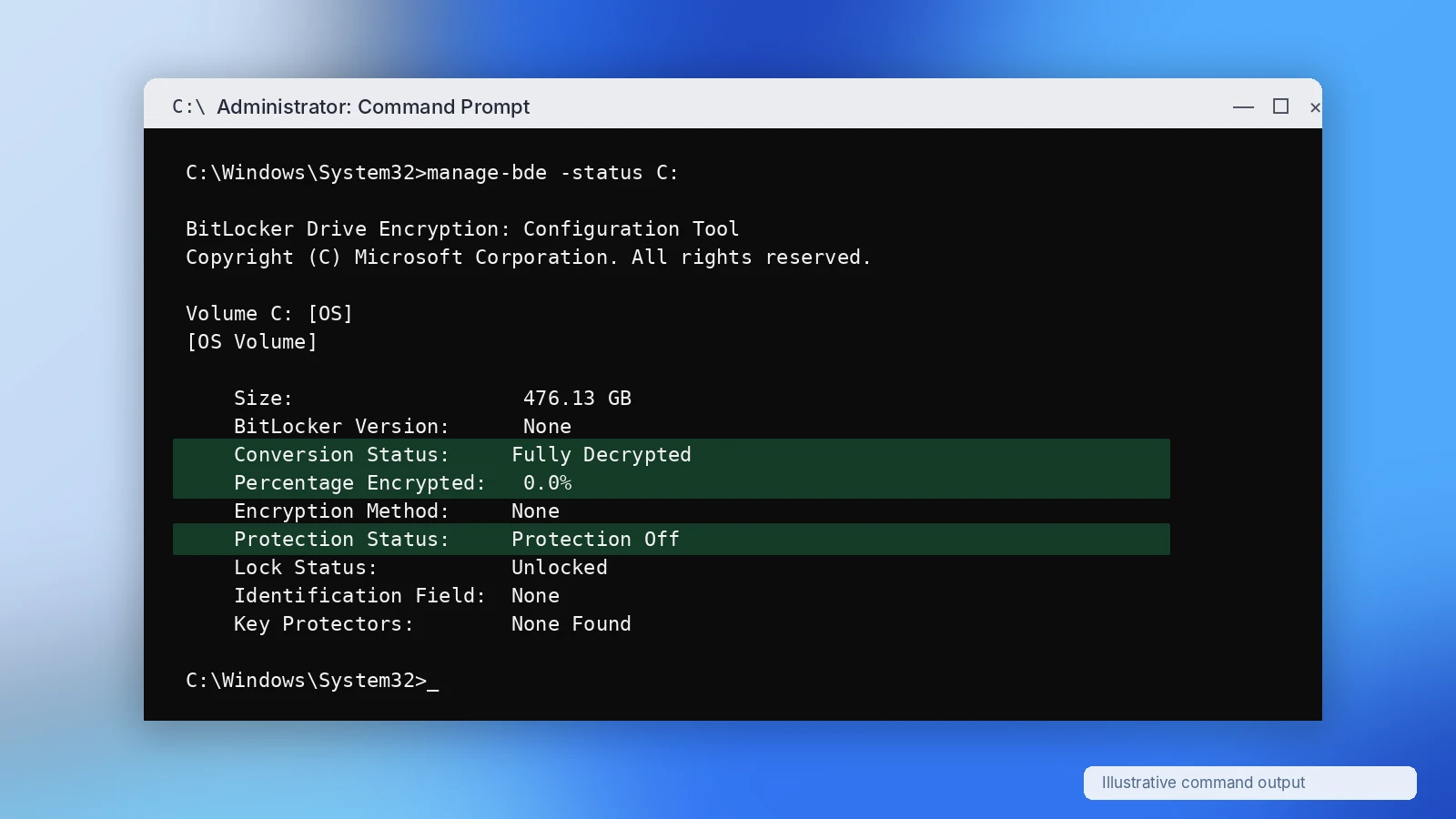Viewport: 1456px width, 819px height.
Task: Click the 'None' value of Identification Field
Action: coord(535,596)
